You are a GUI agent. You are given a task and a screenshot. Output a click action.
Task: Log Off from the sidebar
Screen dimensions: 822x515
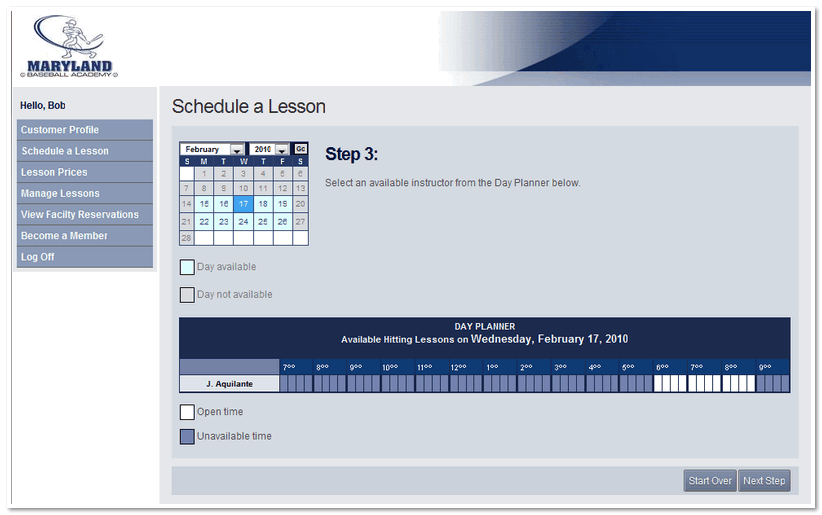(x=85, y=257)
